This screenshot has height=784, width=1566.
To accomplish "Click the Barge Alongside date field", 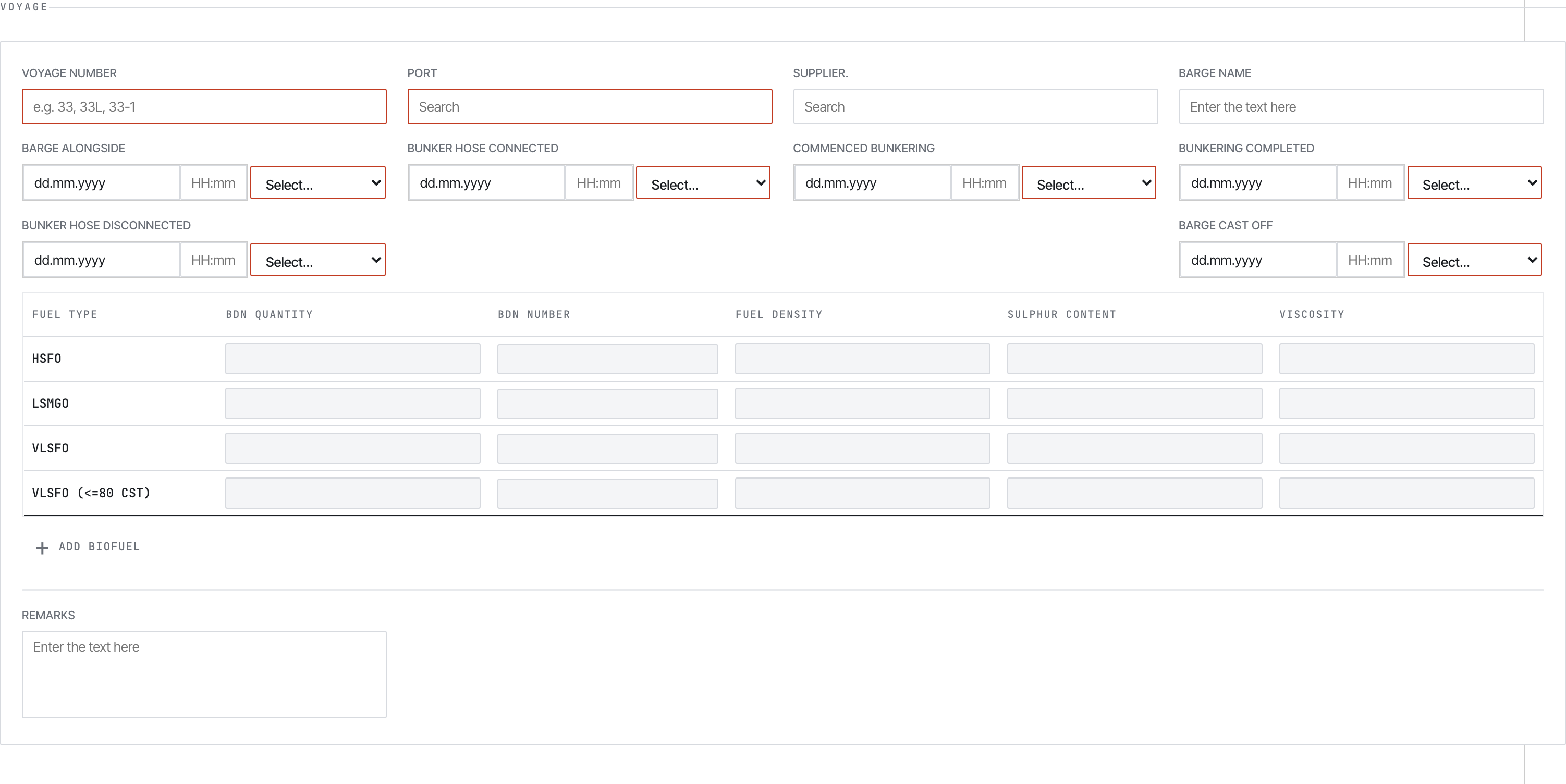I will [x=102, y=183].
